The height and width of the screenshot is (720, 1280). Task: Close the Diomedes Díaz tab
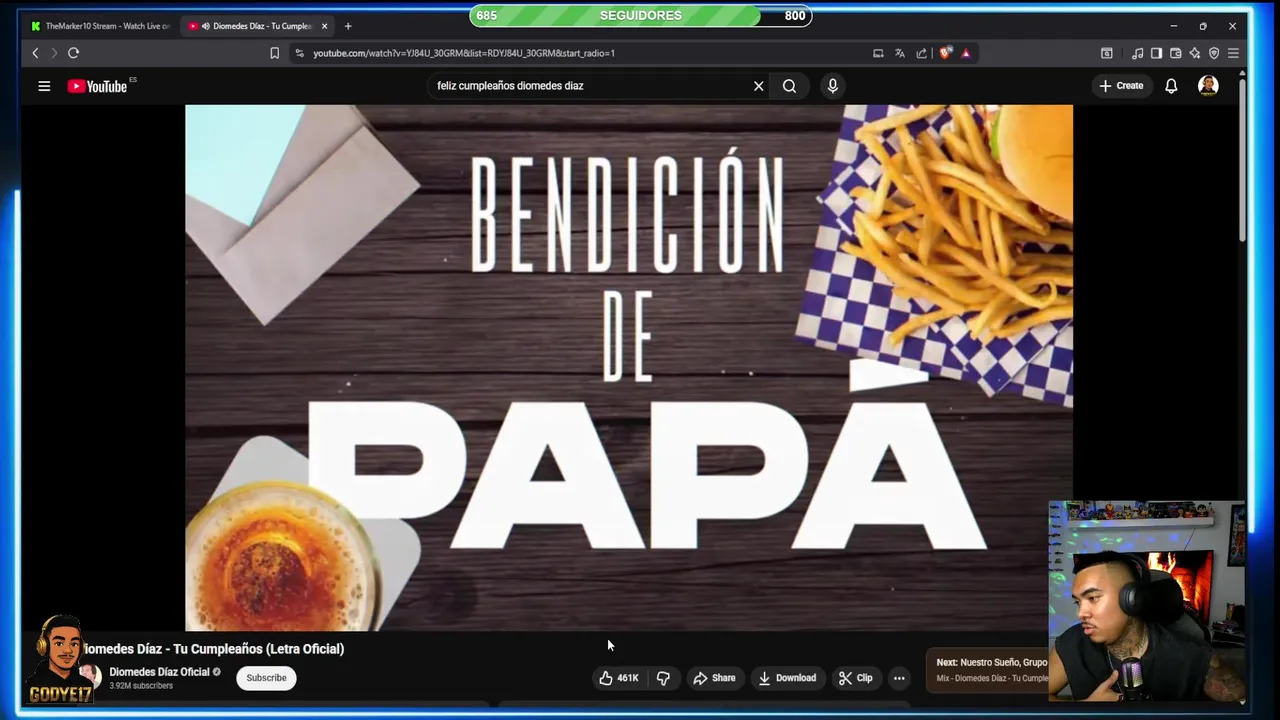pyautogui.click(x=324, y=26)
